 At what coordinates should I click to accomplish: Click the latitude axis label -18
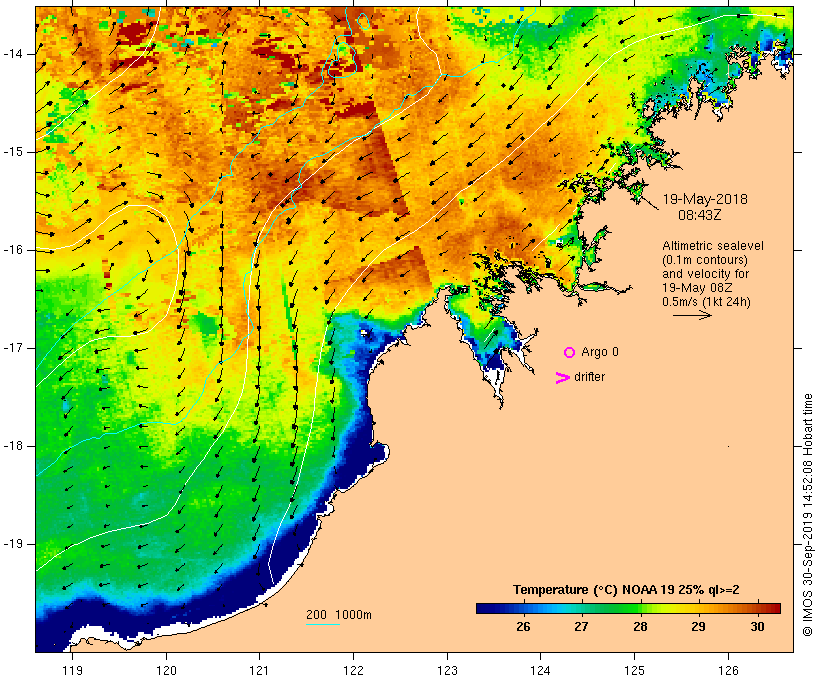pyautogui.click(x=13, y=446)
